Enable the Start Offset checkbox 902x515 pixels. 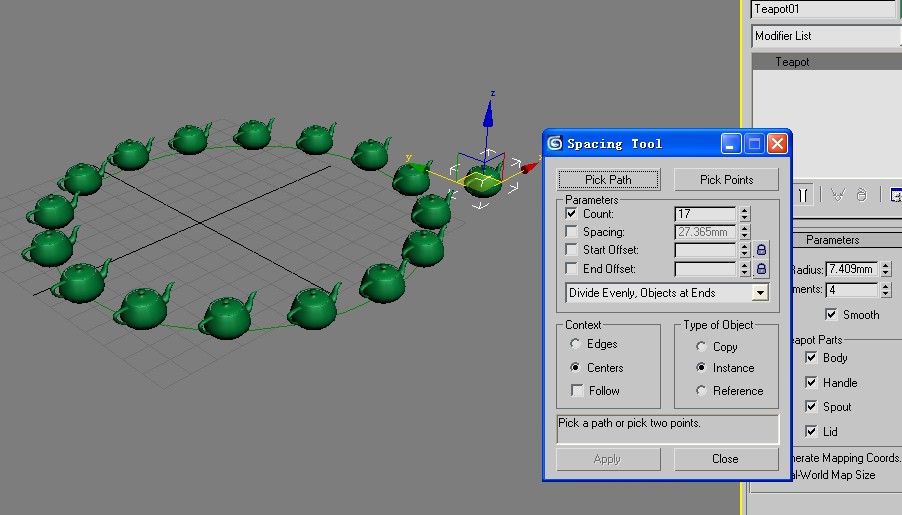coord(571,250)
